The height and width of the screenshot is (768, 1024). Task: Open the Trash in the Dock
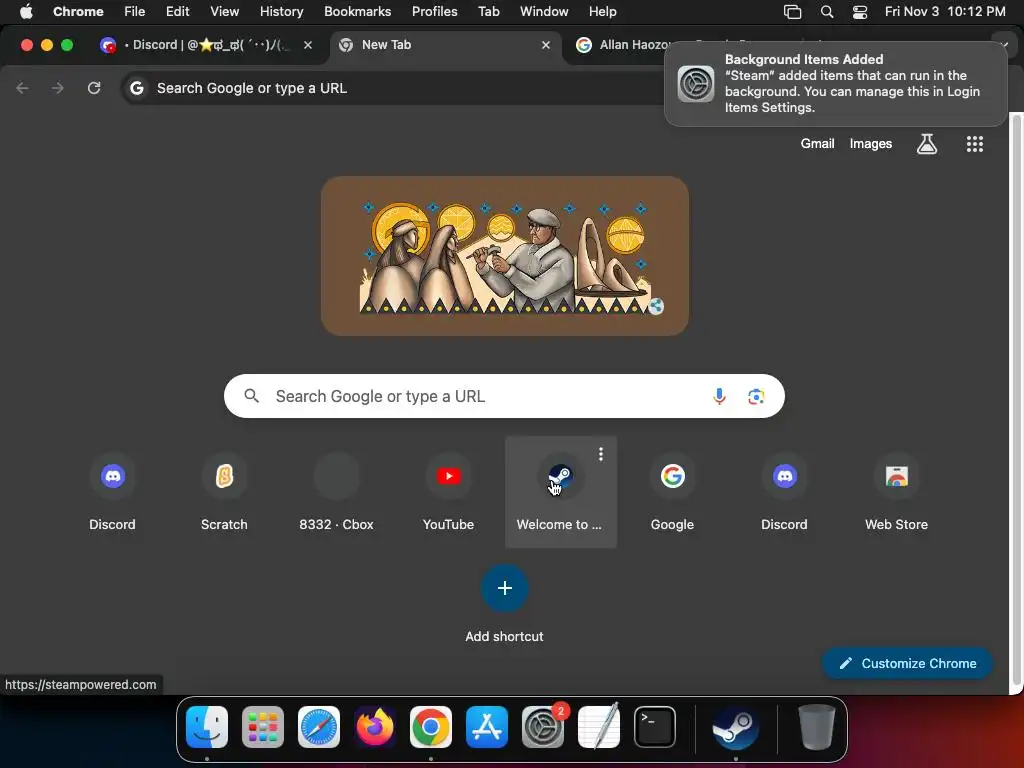[816, 727]
